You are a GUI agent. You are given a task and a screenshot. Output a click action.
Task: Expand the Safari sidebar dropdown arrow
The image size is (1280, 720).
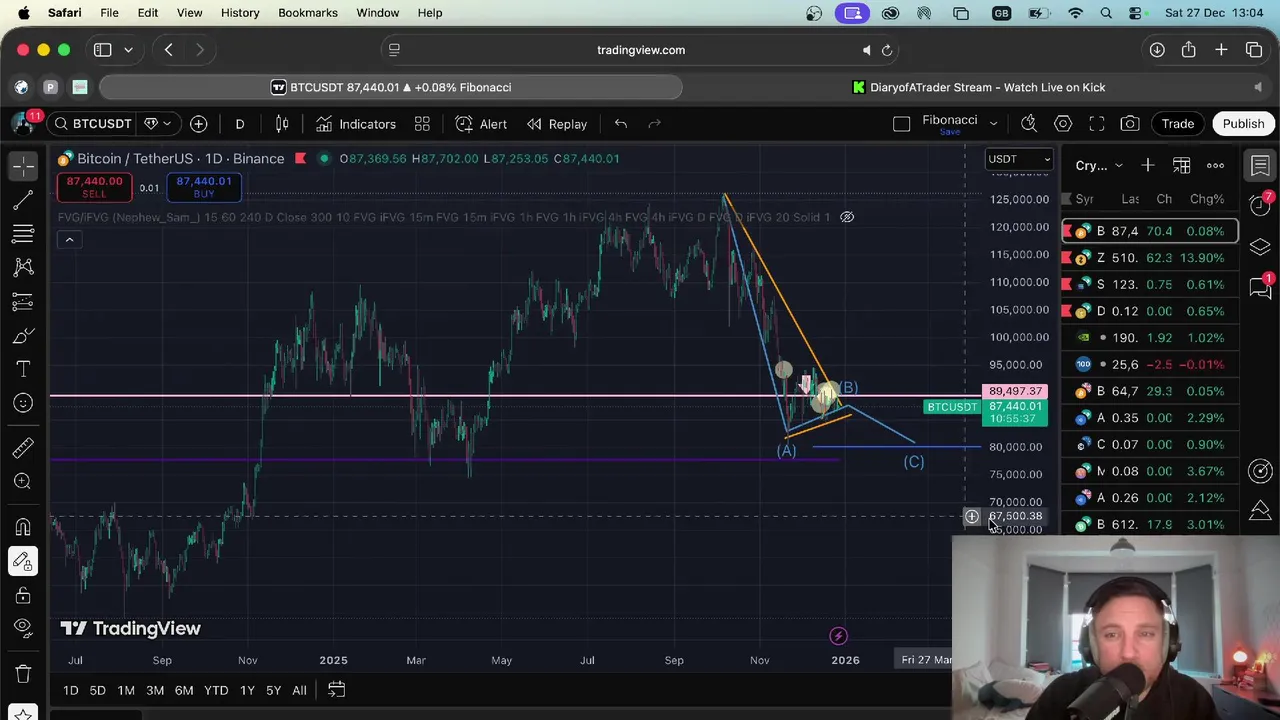coord(128,50)
